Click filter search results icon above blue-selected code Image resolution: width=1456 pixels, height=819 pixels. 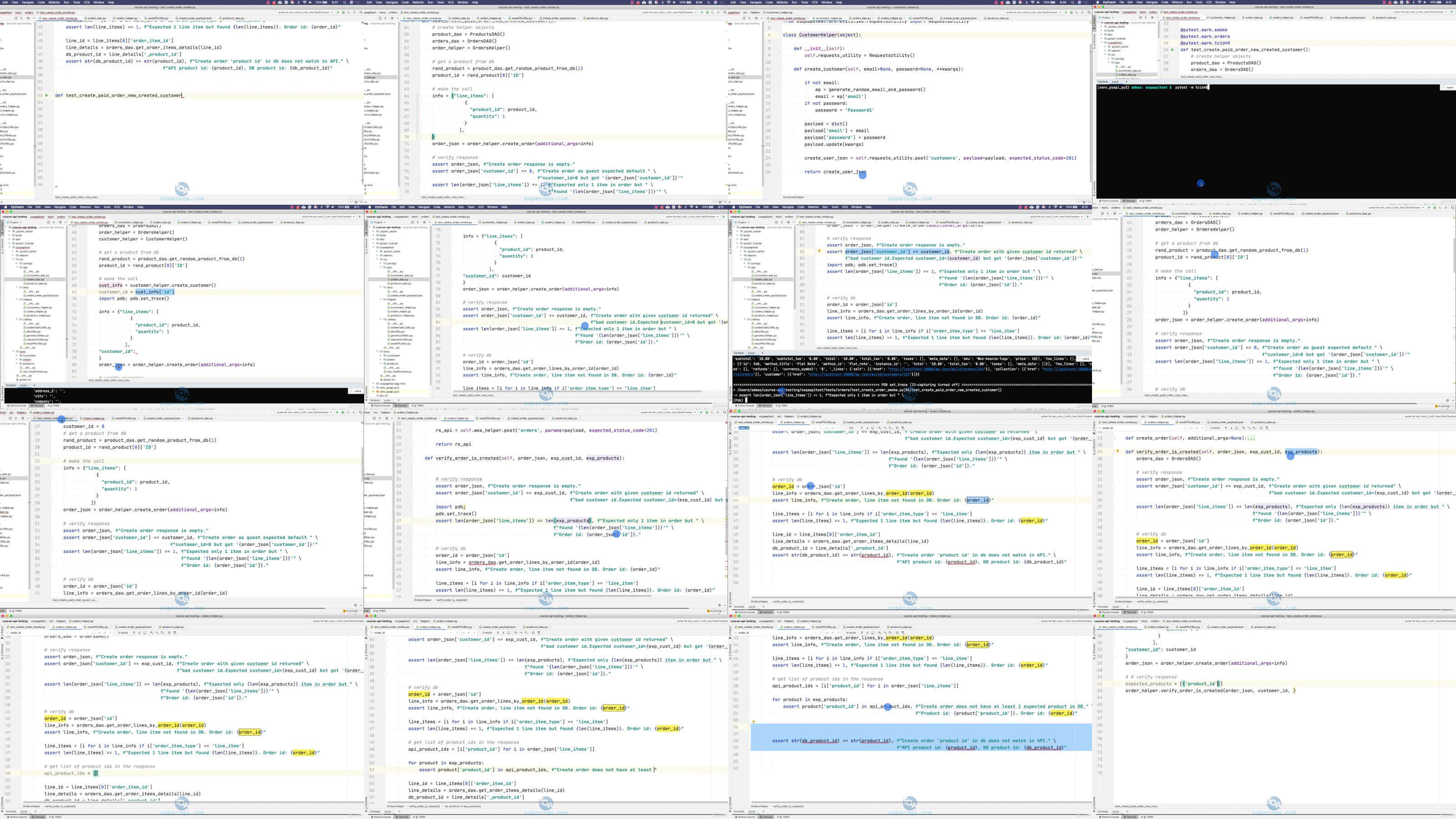pos(903,632)
